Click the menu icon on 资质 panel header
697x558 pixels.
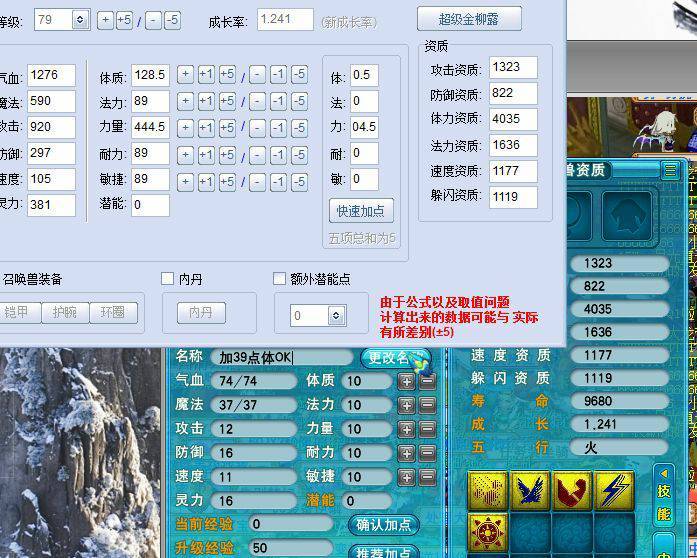pyautogui.click(x=670, y=171)
